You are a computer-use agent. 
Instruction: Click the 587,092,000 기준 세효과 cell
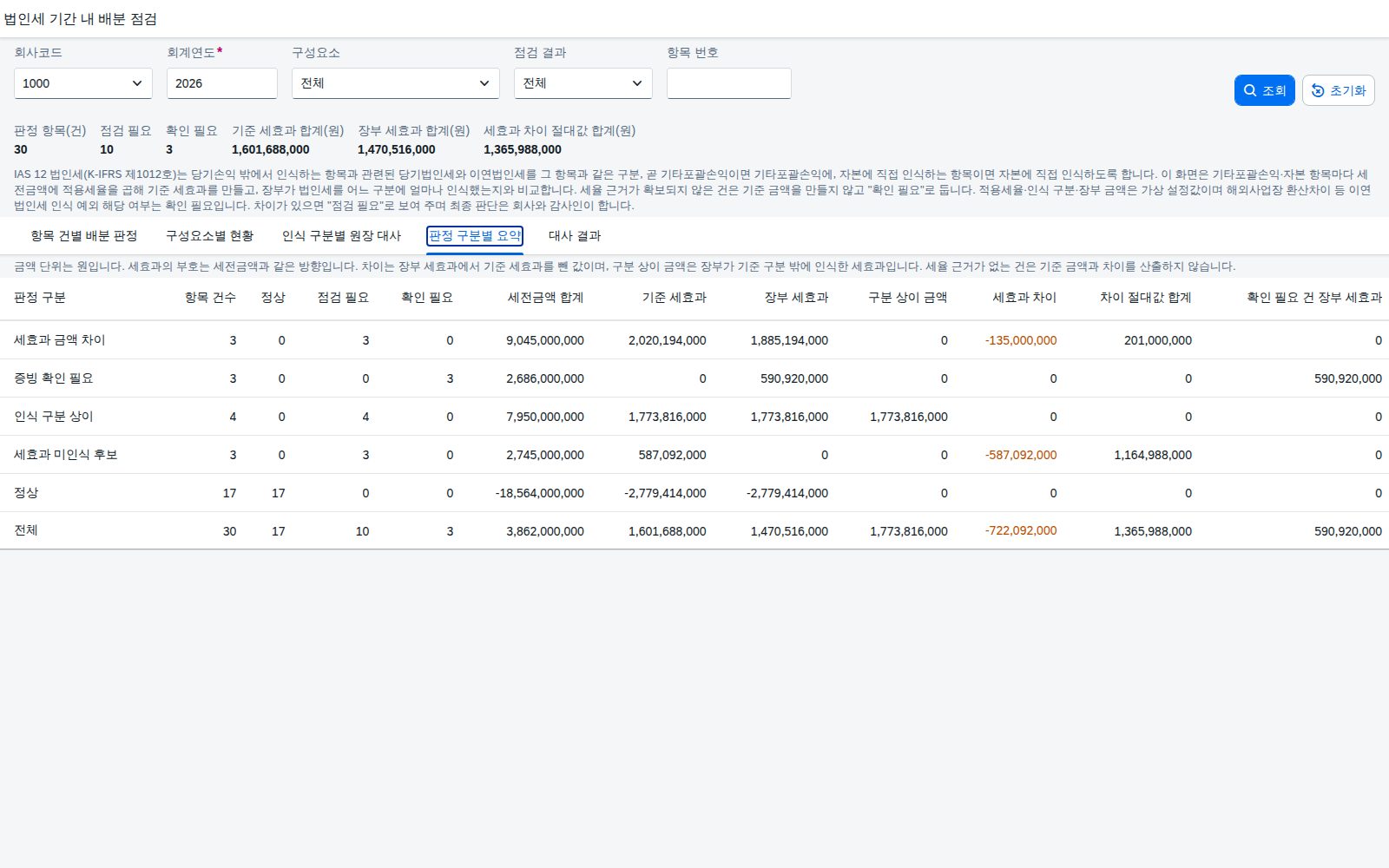pyautogui.click(x=673, y=455)
